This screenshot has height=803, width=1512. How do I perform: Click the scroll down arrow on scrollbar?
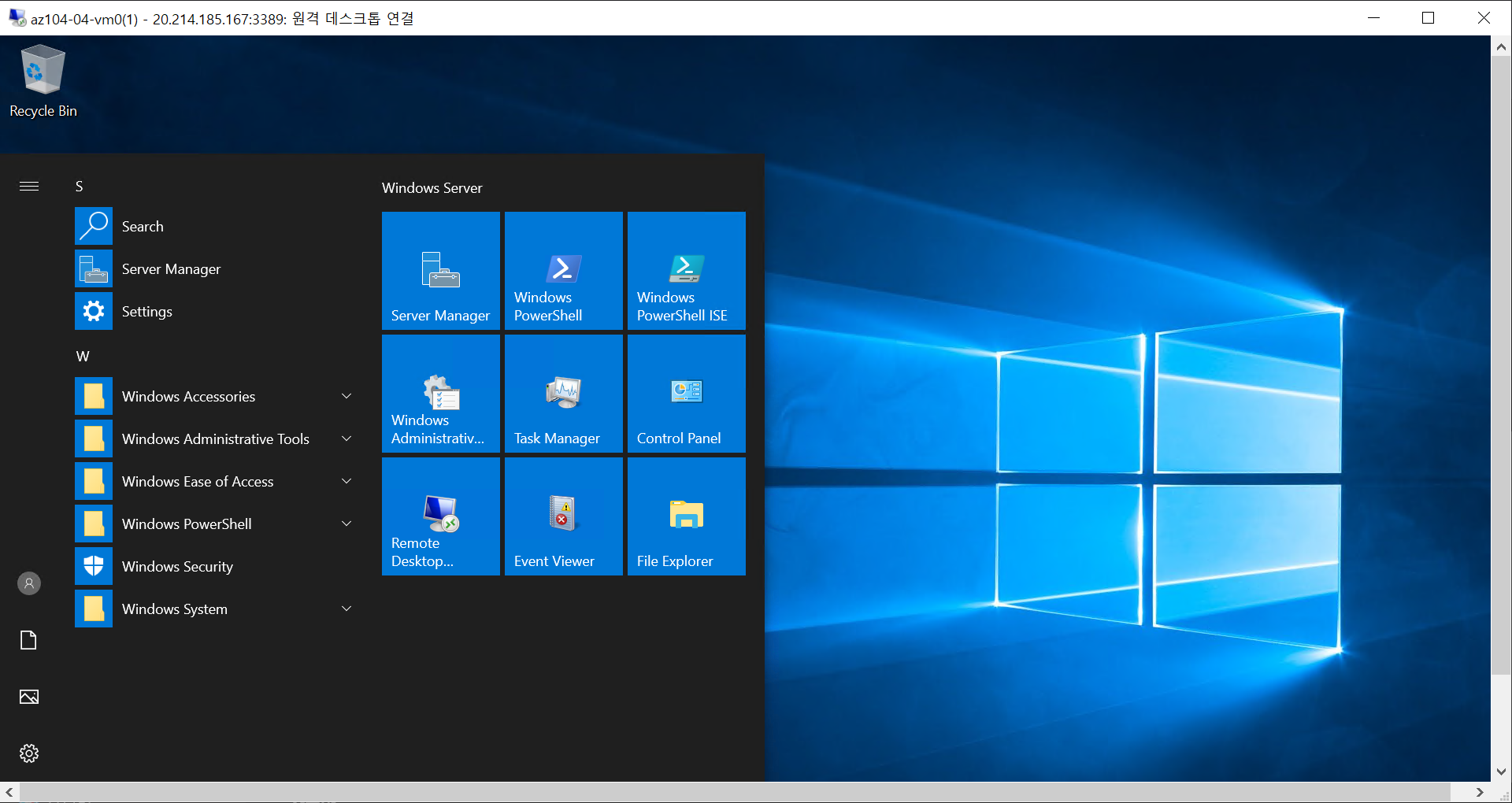click(x=1501, y=772)
